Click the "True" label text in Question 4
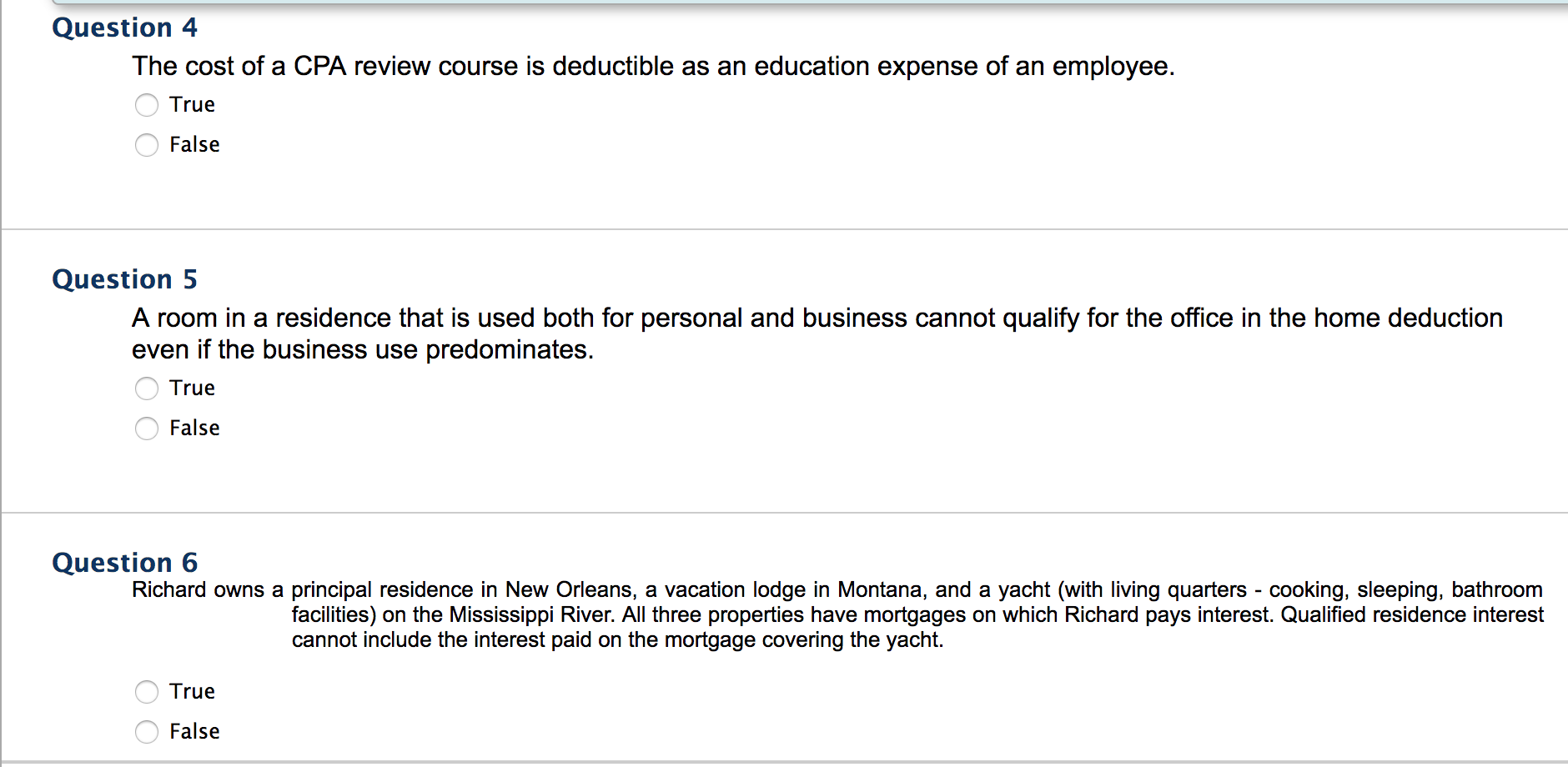 [193, 105]
